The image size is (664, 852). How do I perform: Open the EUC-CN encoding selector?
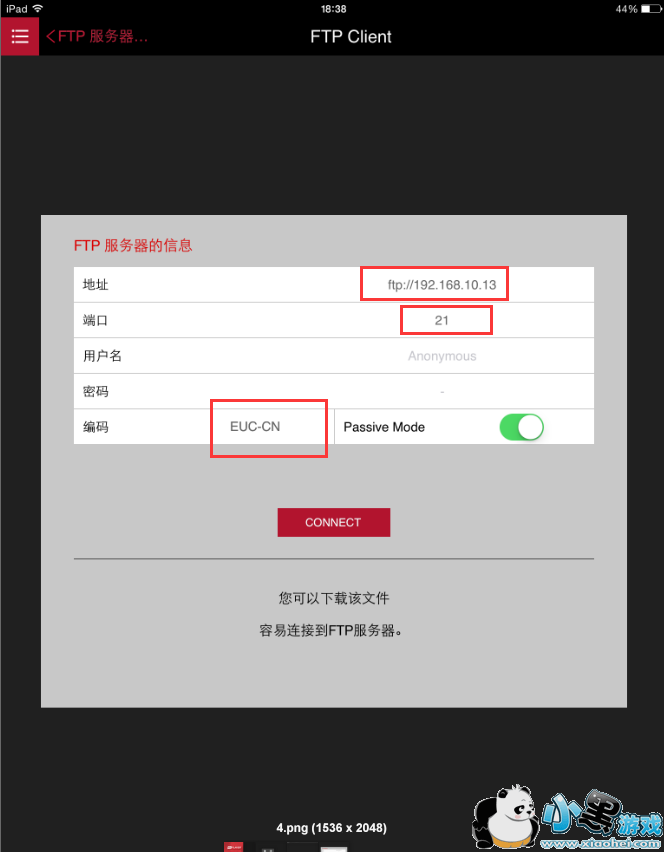coord(255,427)
